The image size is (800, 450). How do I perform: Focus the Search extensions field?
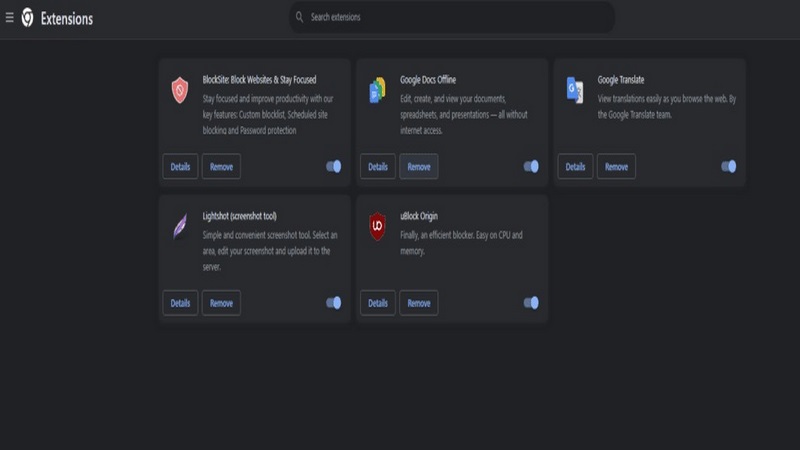452,17
